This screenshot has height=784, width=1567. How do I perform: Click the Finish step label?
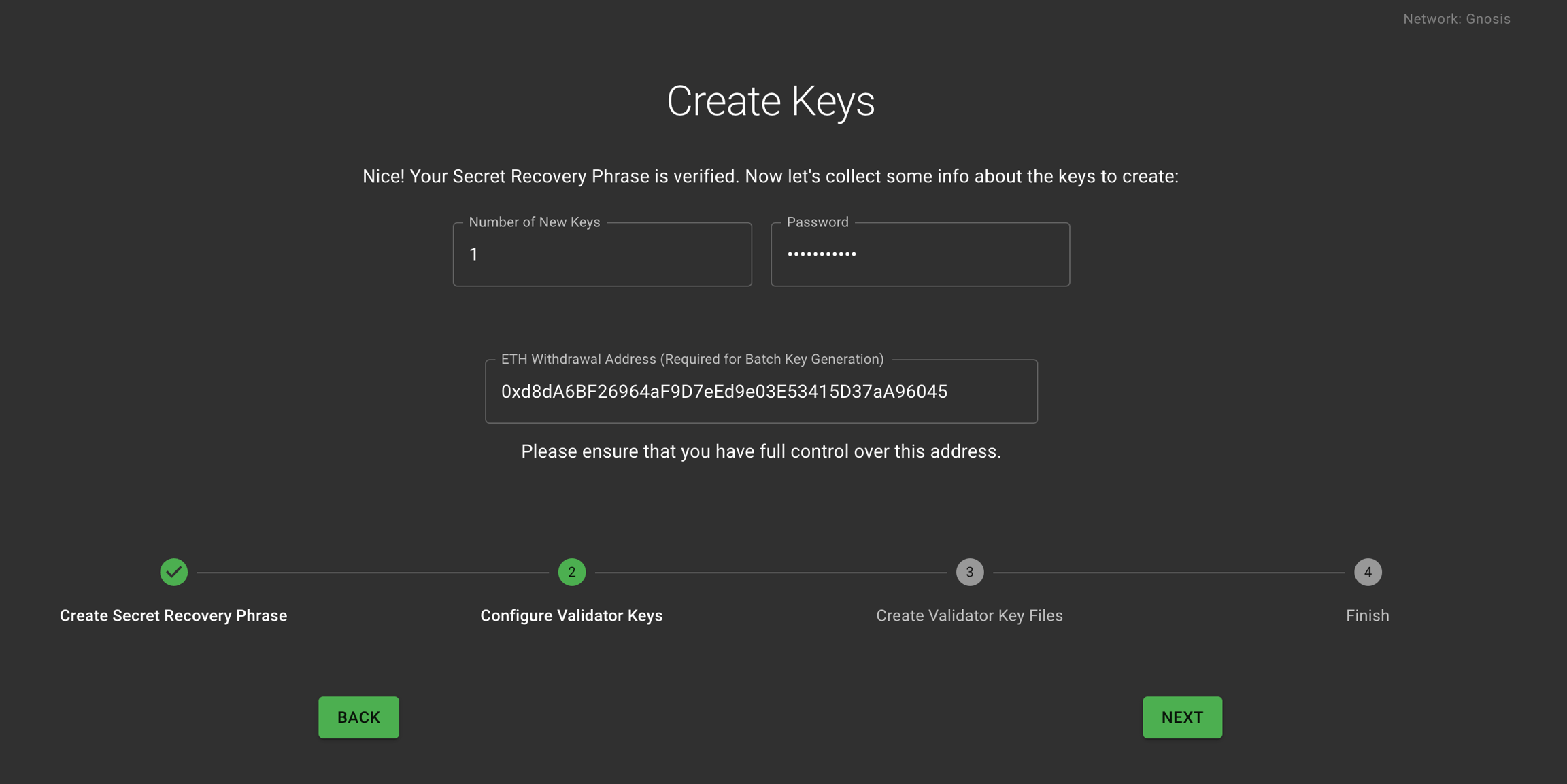click(x=1367, y=615)
